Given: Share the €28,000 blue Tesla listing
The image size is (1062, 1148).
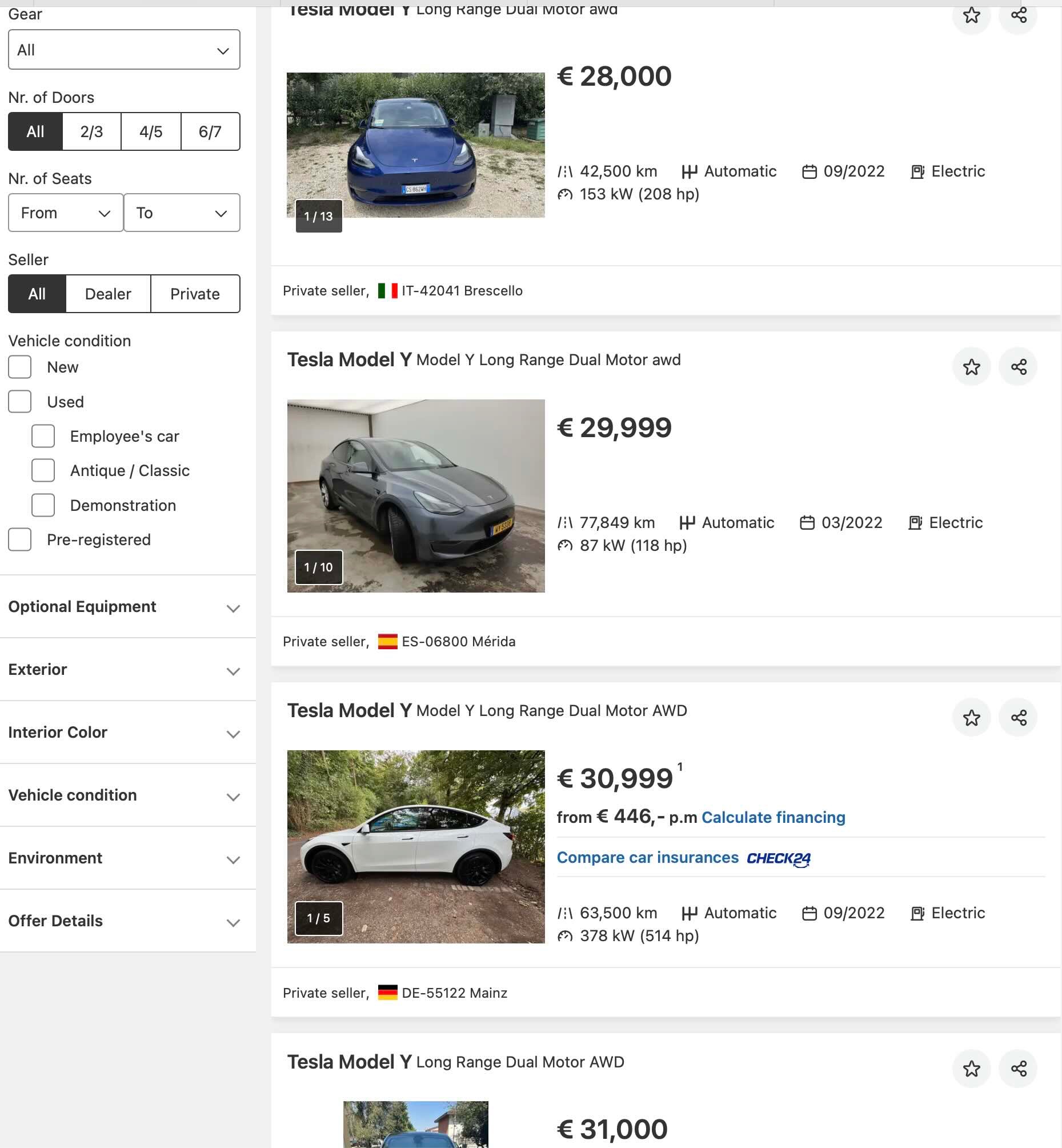Looking at the screenshot, I should click(x=1018, y=15).
